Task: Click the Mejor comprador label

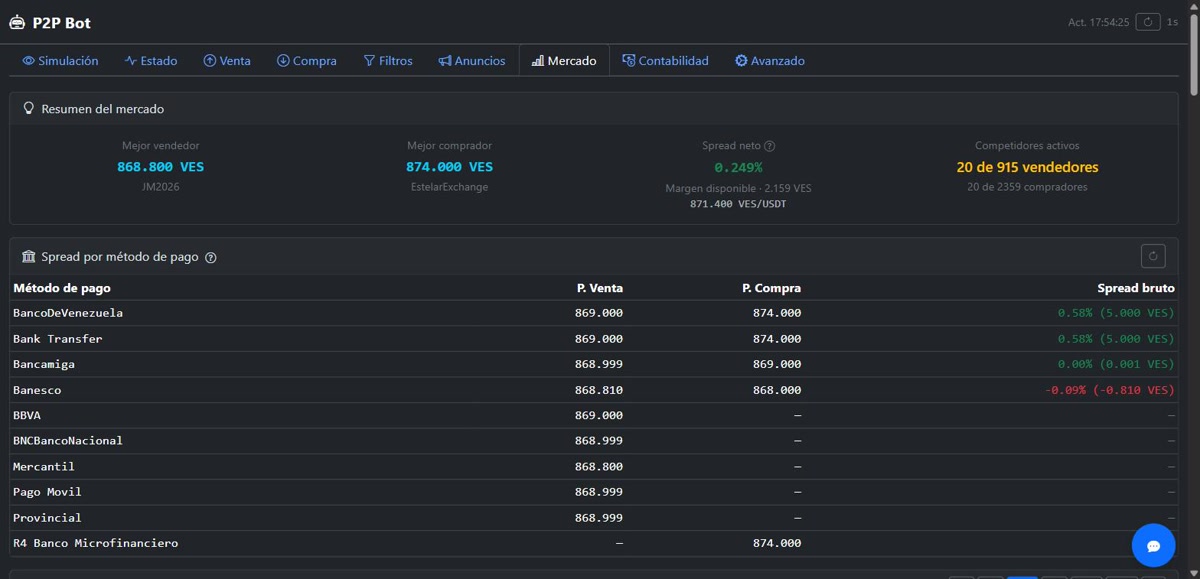Action: (449, 146)
